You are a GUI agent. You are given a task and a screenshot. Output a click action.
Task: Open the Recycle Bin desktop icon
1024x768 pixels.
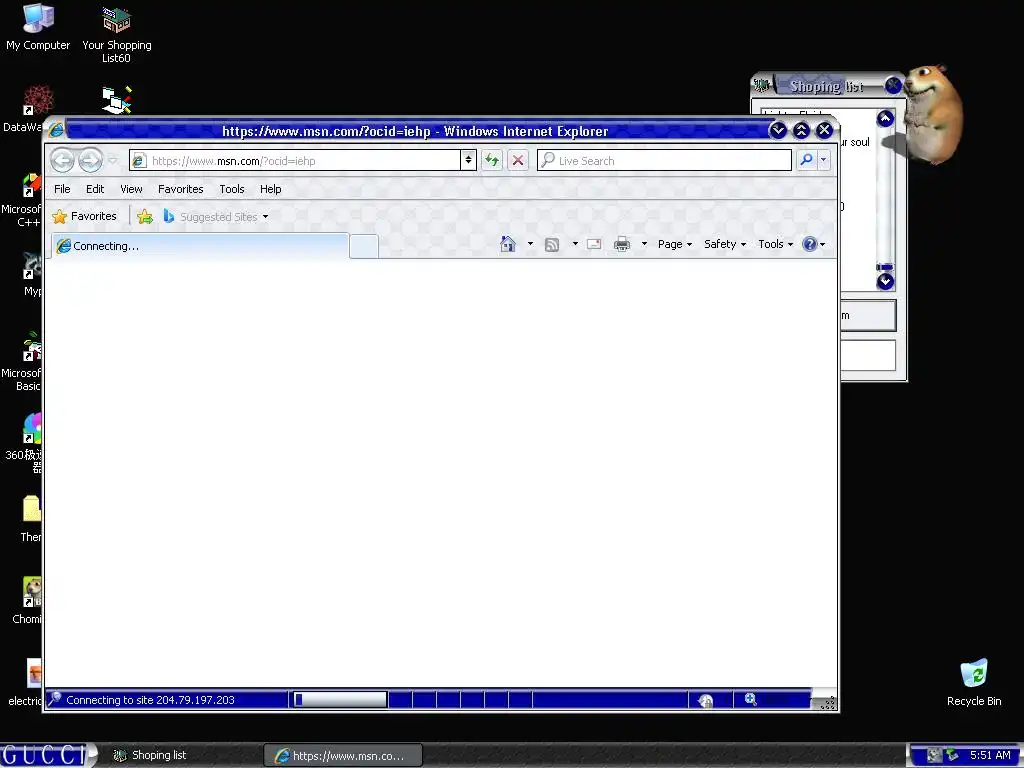(x=974, y=682)
